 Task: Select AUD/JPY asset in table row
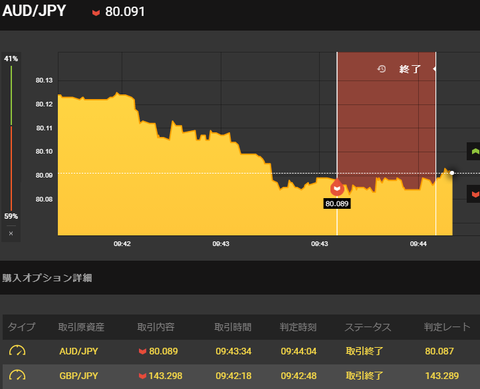tap(79, 351)
